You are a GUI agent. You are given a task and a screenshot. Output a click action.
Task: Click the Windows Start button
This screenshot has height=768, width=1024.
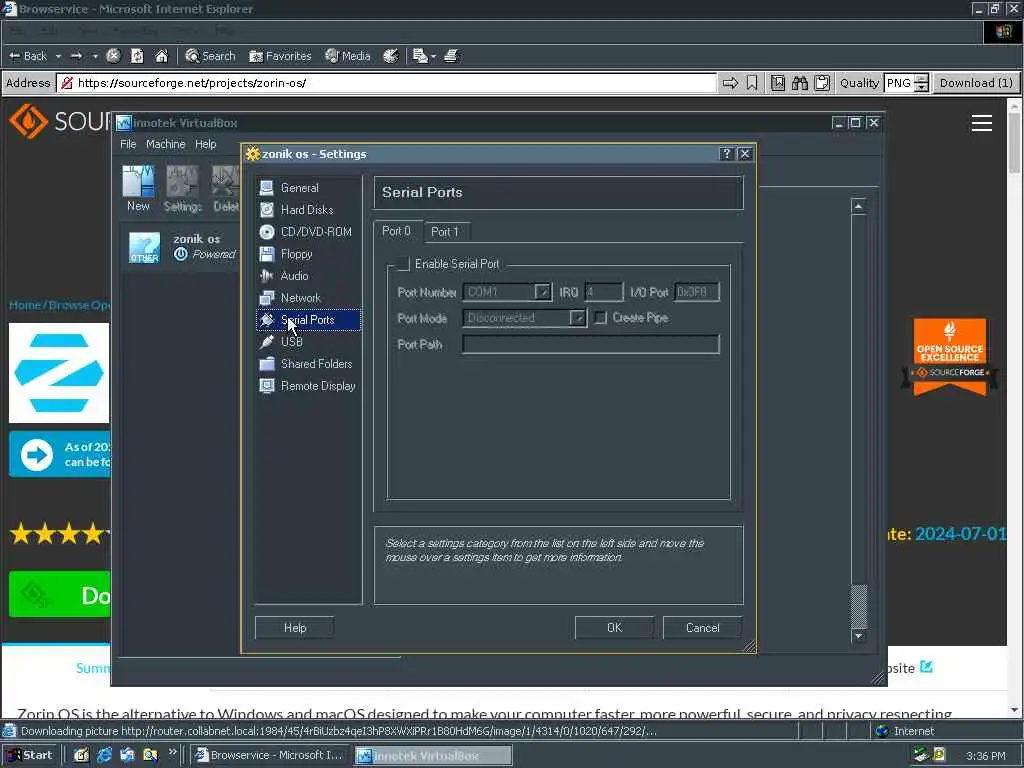tap(31, 755)
